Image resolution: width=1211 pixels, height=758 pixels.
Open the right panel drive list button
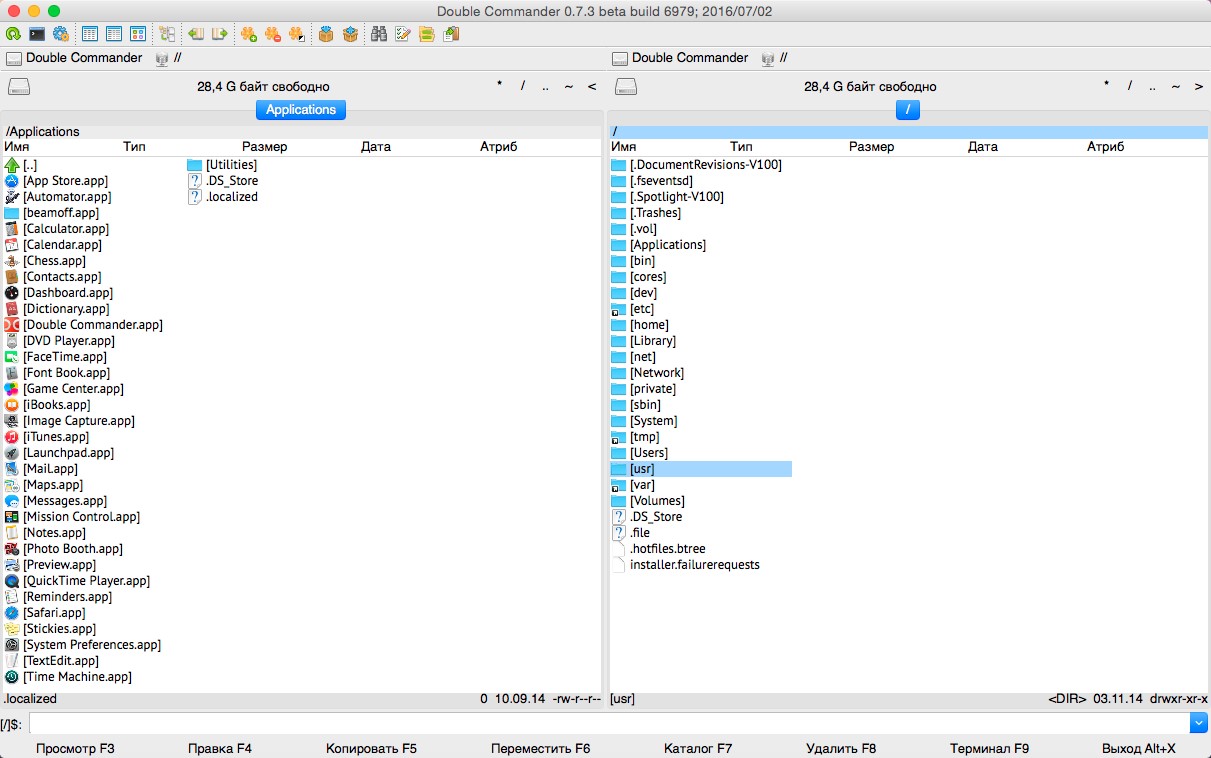(x=626, y=86)
